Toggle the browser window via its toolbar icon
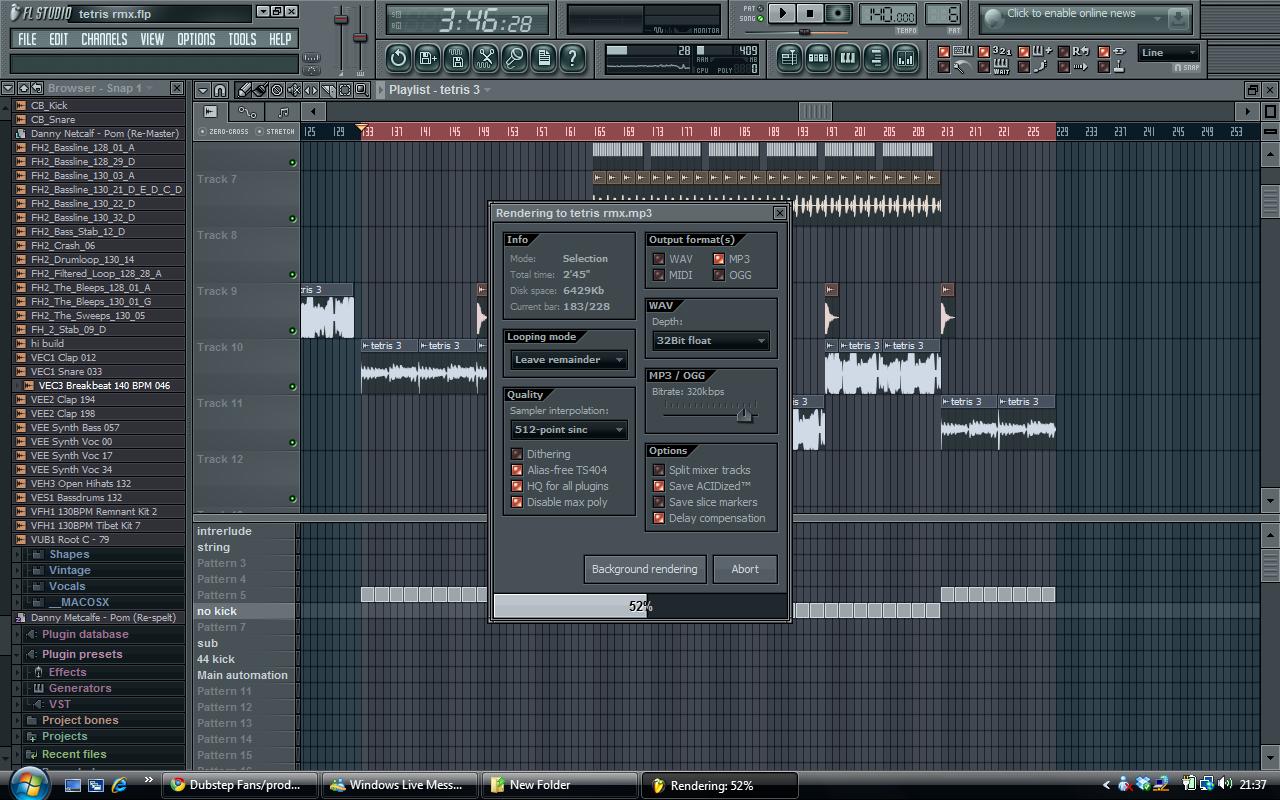The width and height of the screenshot is (1280, 800). tap(876, 58)
